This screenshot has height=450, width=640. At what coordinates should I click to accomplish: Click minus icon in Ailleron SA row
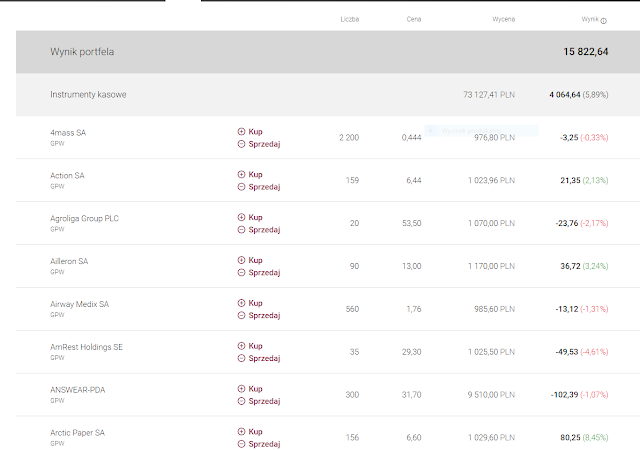(x=241, y=272)
